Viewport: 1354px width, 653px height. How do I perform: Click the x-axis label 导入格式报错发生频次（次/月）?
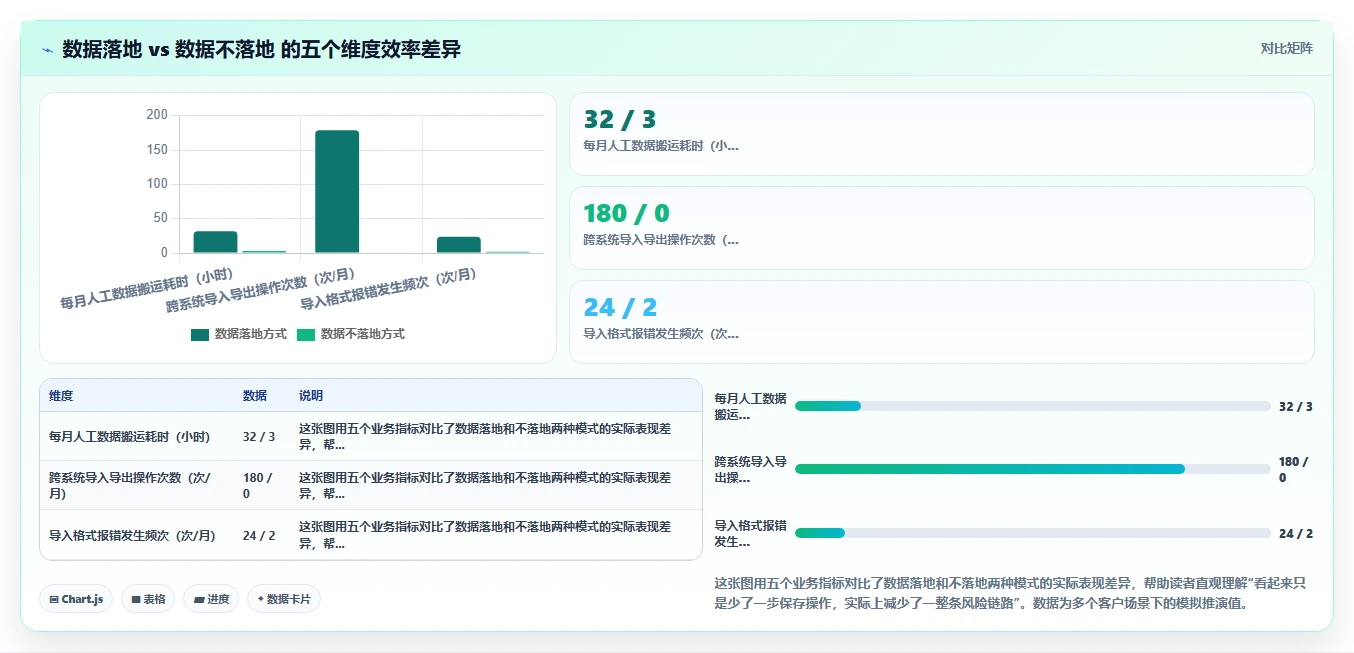(x=389, y=290)
